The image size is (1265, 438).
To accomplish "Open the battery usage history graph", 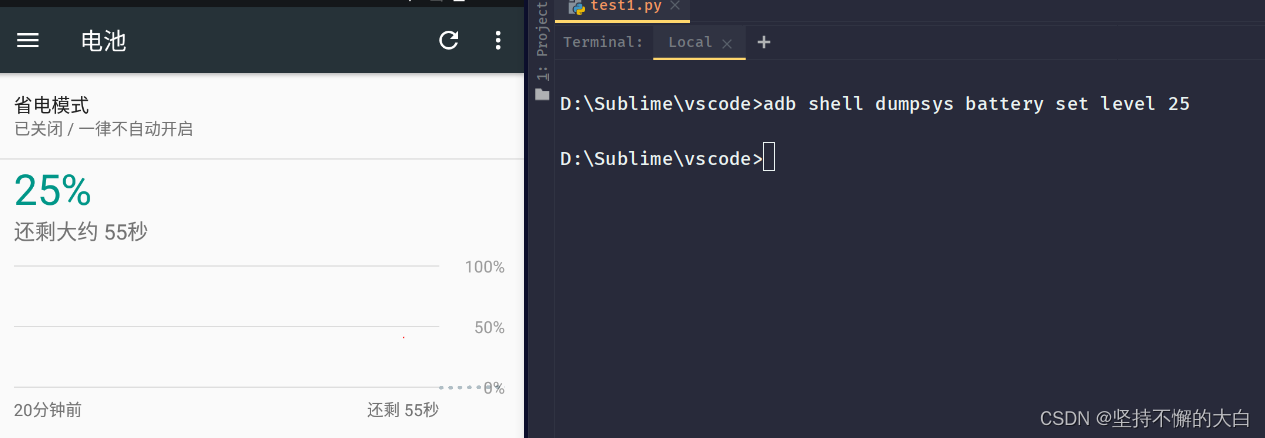I will (x=259, y=326).
